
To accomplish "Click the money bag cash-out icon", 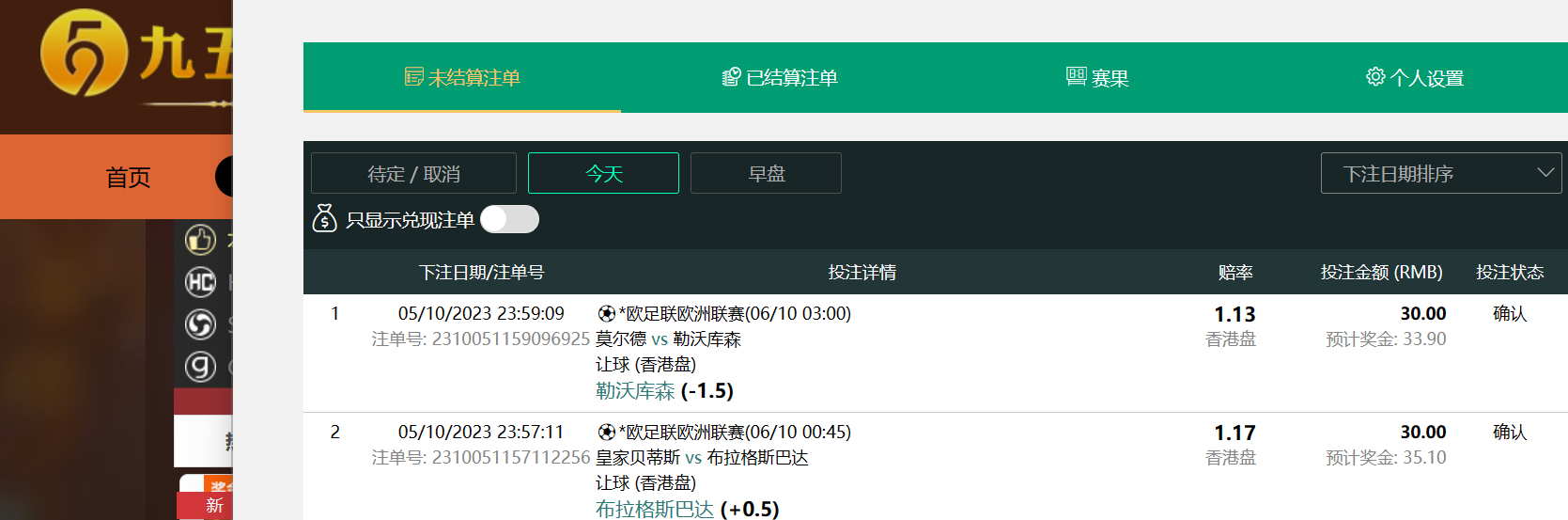I will [324, 218].
